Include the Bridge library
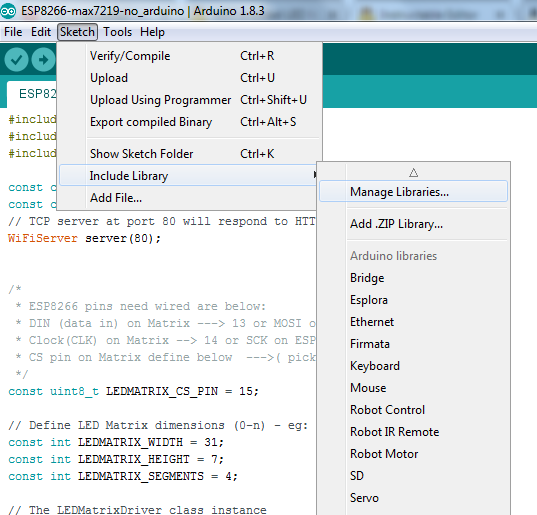The height and width of the screenshot is (515, 537). point(413,278)
